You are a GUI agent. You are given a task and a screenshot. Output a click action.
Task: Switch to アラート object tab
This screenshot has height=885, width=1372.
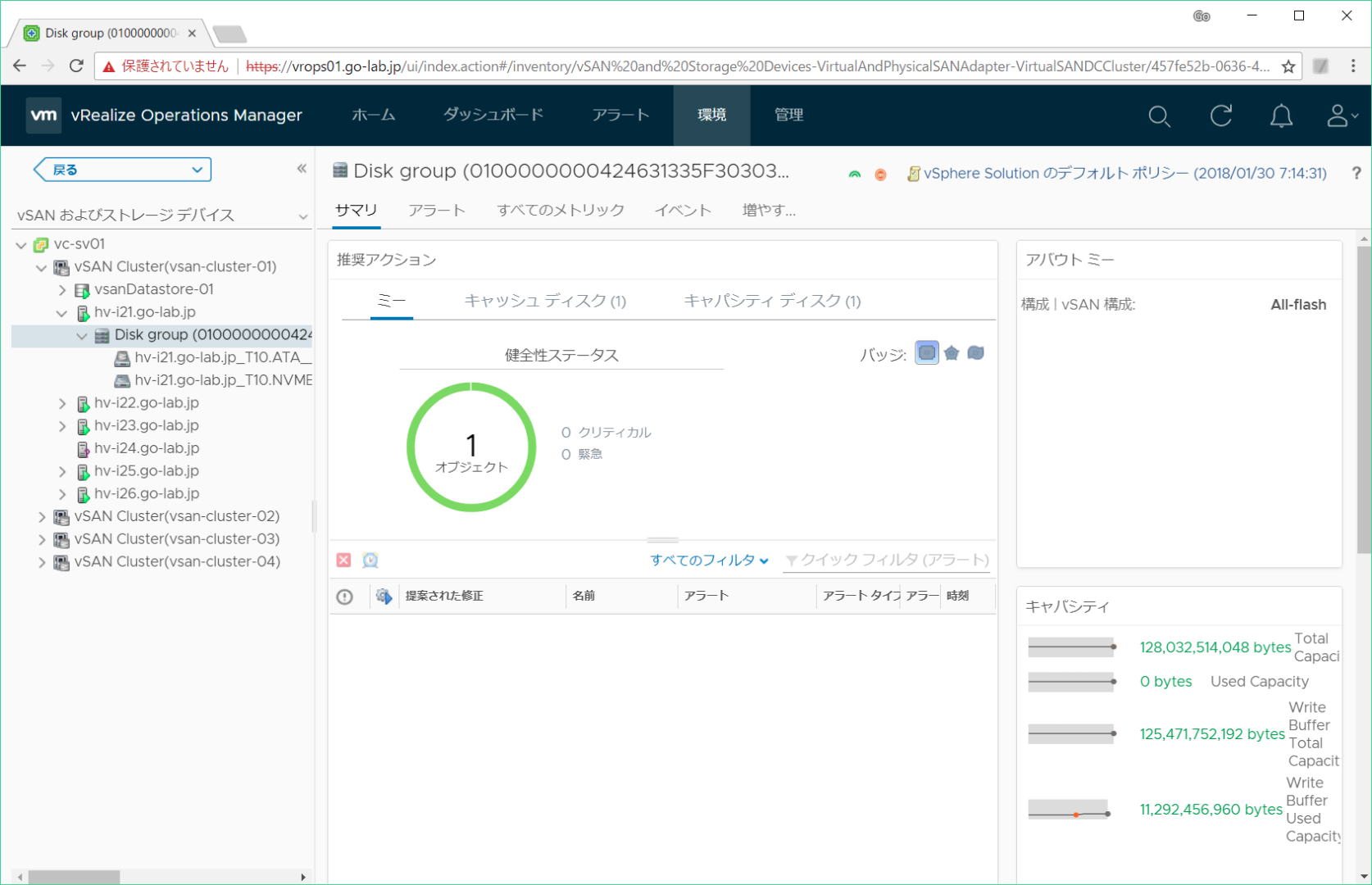tap(437, 211)
